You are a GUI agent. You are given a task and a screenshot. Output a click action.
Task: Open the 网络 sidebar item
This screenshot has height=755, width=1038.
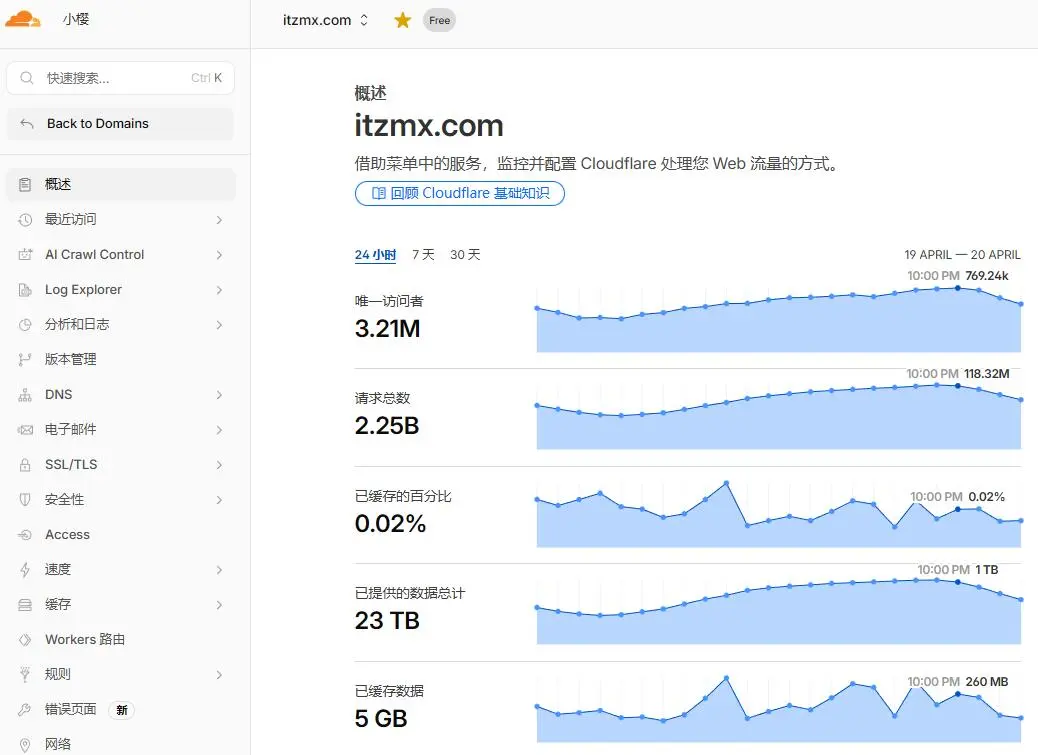pyautogui.click(x=120, y=744)
